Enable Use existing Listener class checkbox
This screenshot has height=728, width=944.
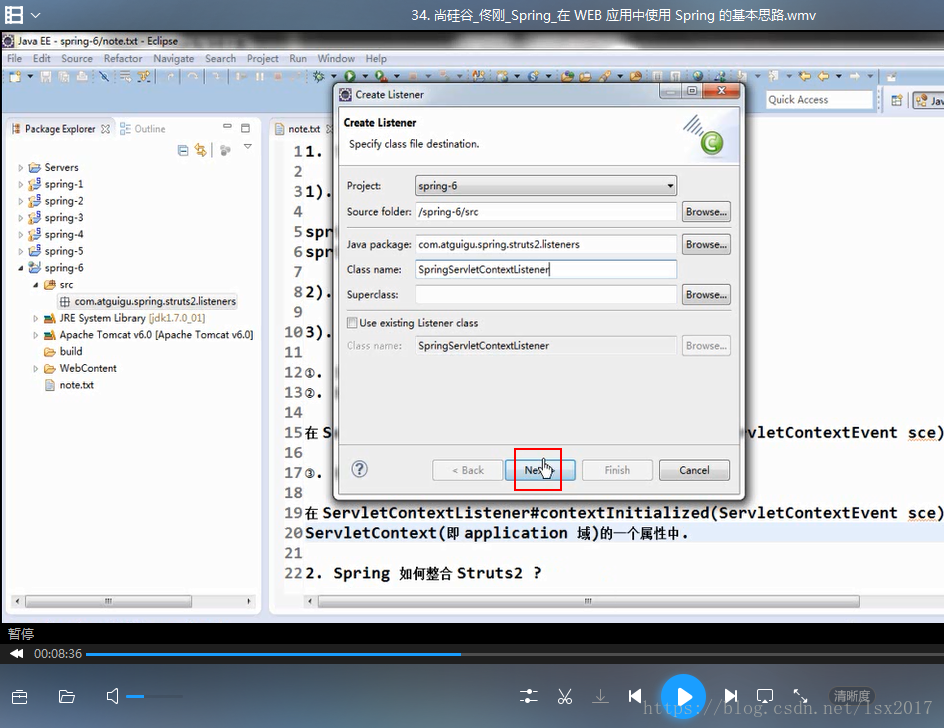pyautogui.click(x=352, y=323)
